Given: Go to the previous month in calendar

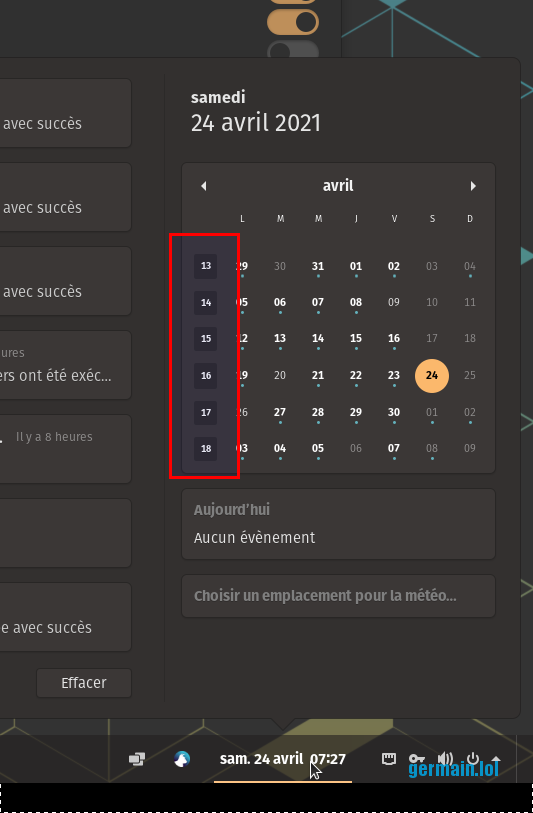Looking at the screenshot, I should click(204, 186).
